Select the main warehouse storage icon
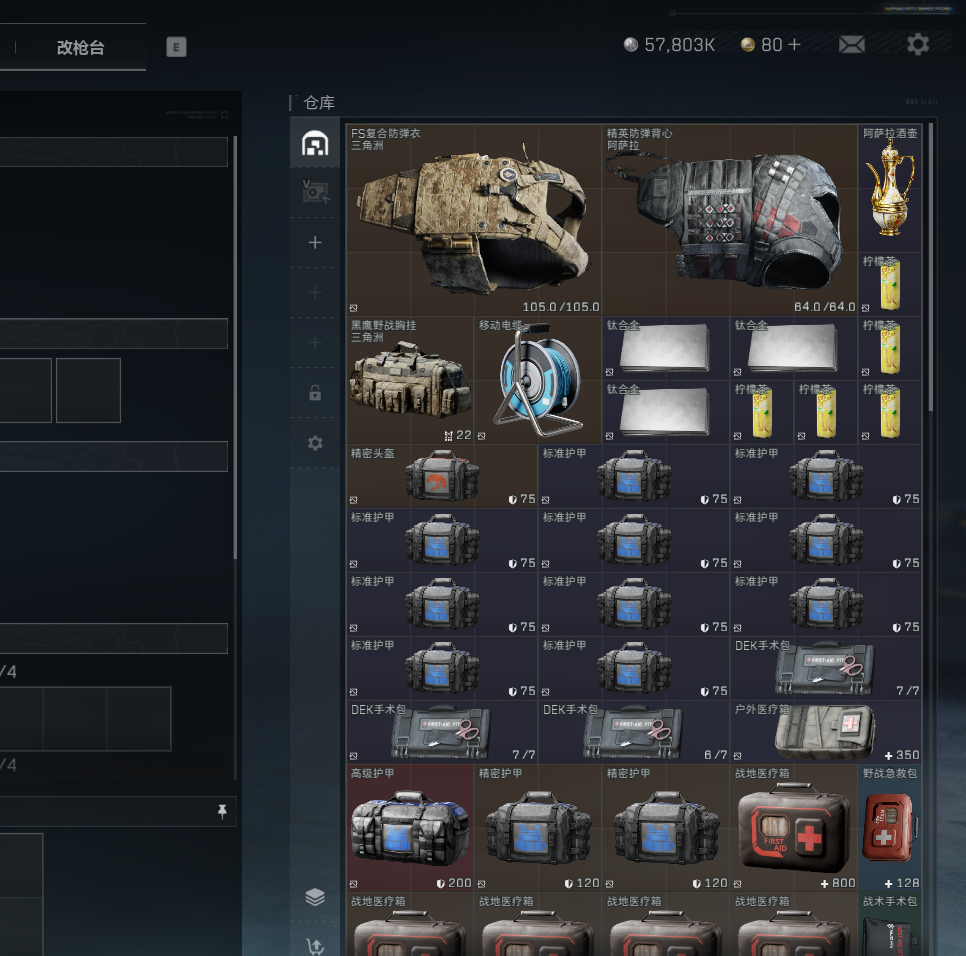966x956 pixels. tap(315, 143)
